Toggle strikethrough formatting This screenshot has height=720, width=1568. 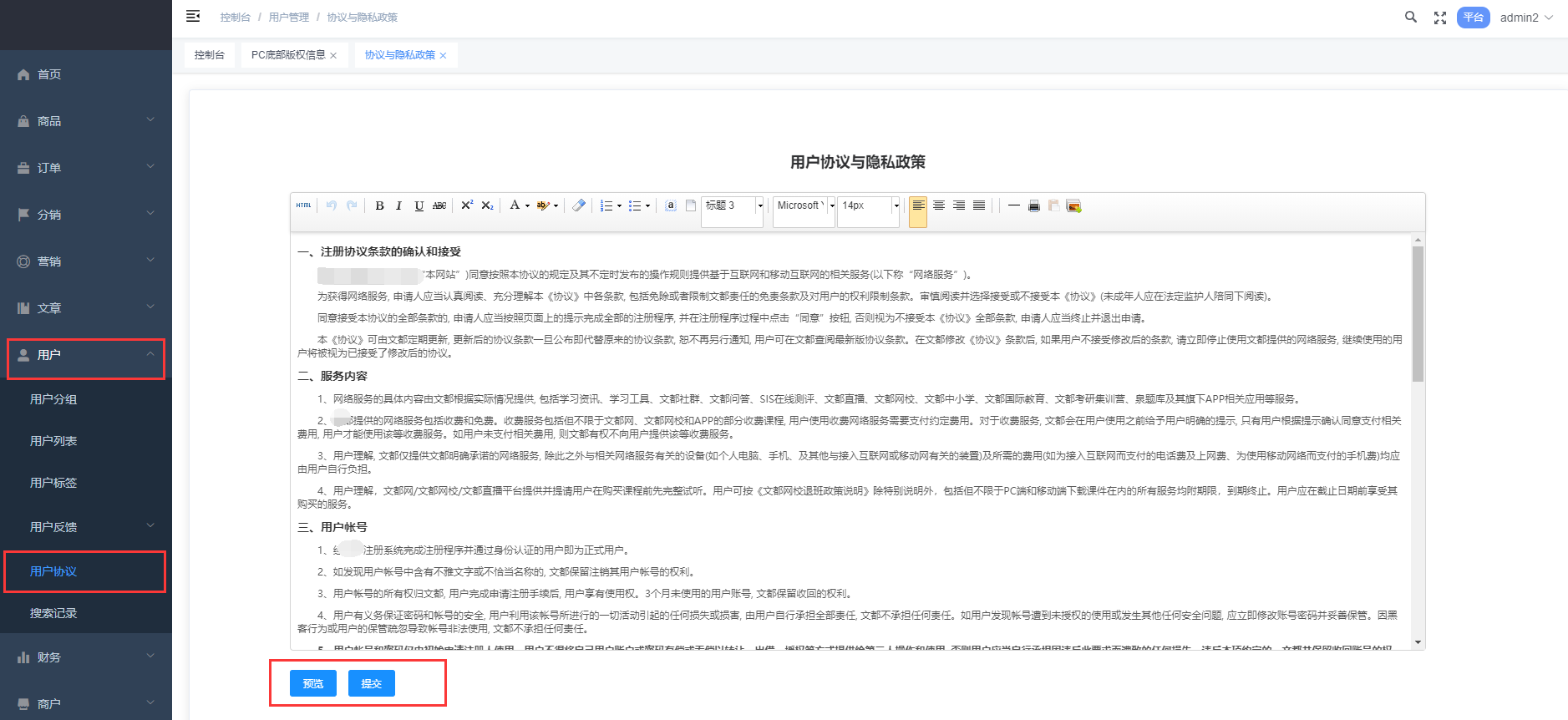pos(439,205)
